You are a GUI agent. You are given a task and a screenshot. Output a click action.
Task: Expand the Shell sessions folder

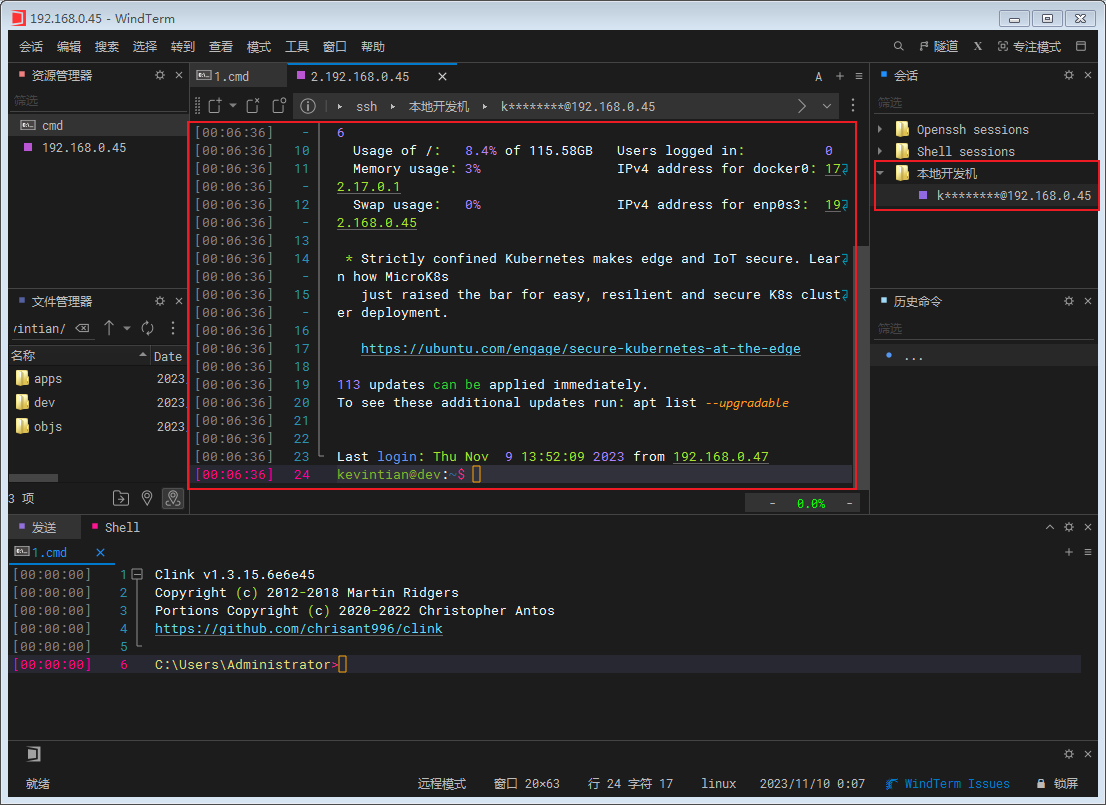point(880,152)
